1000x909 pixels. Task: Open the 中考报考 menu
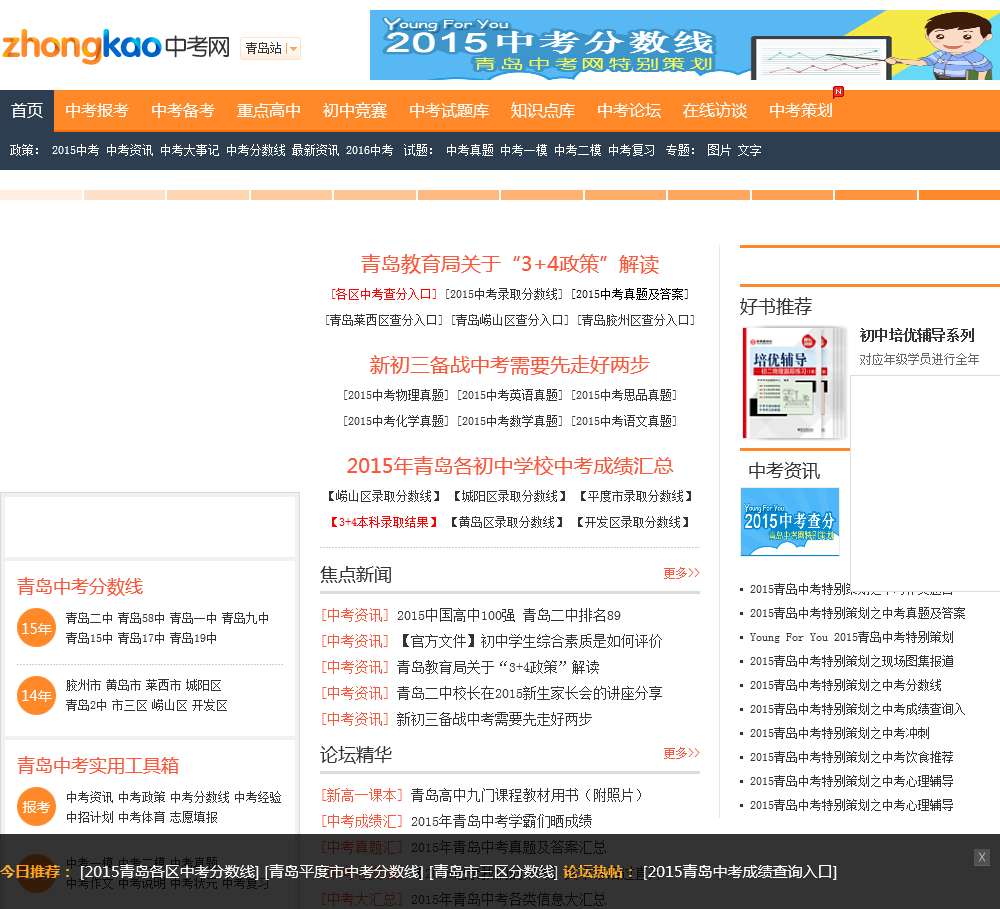[97, 110]
